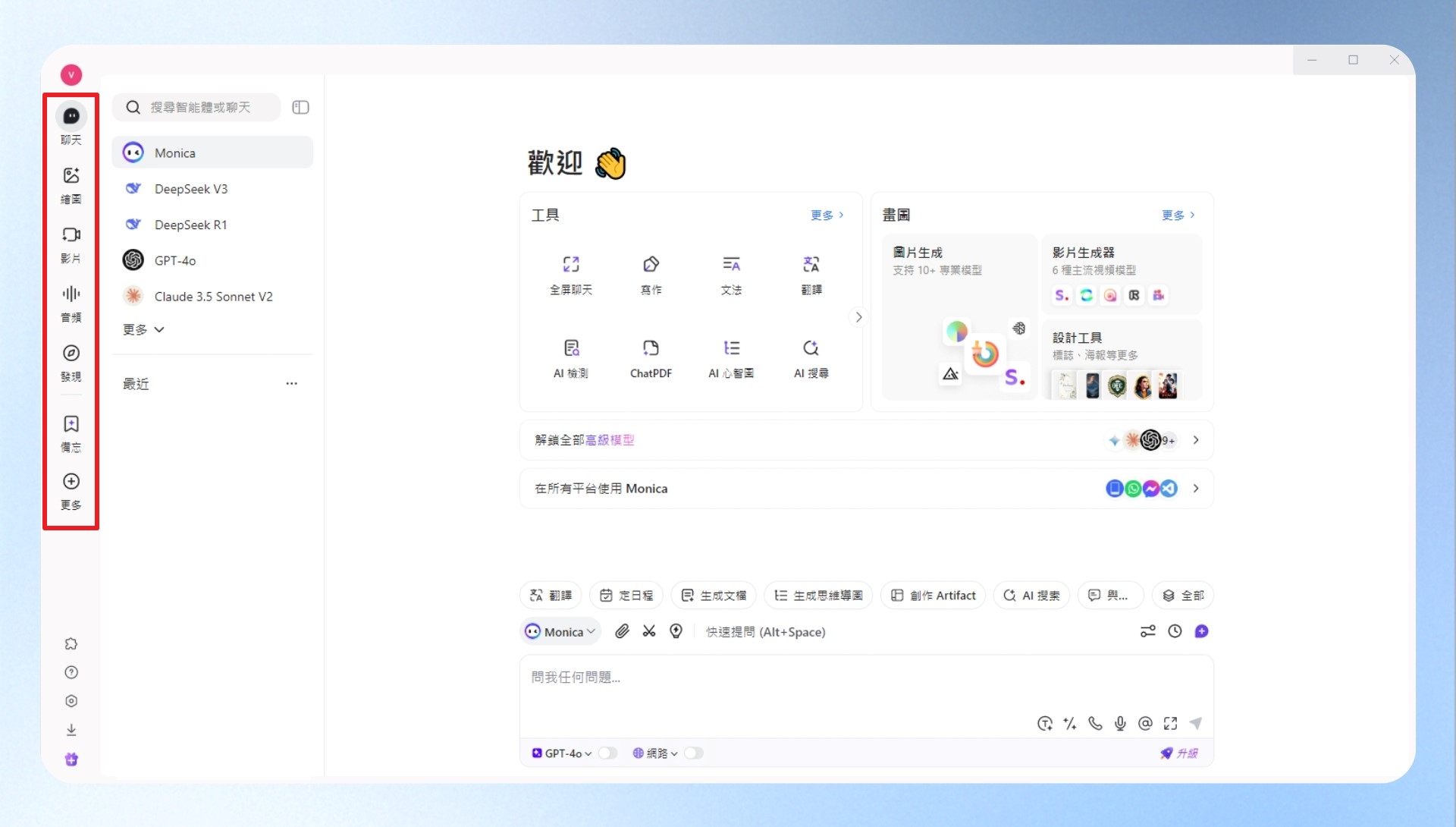
Task: Click the 生成文檔 quick action button
Action: pyautogui.click(x=714, y=596)
